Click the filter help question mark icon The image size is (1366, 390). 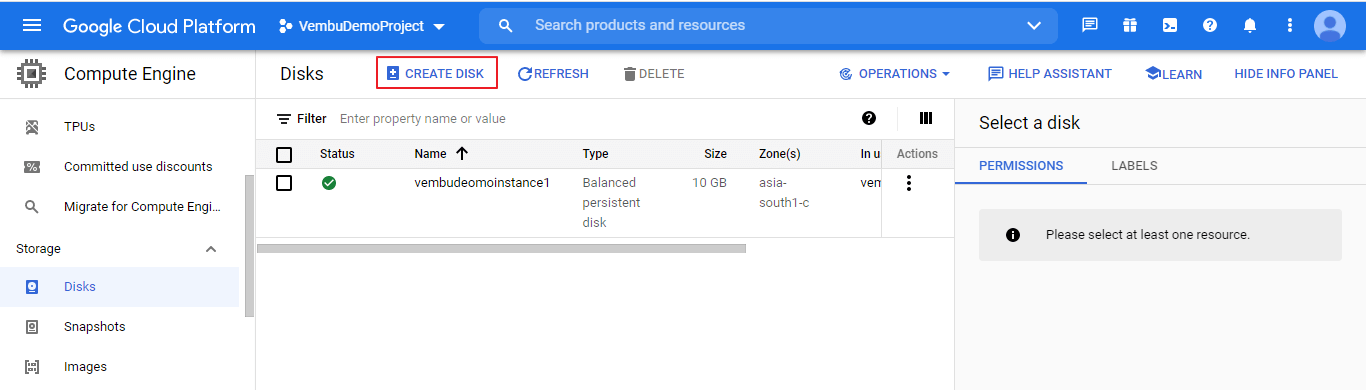click(x=869, y=118)
